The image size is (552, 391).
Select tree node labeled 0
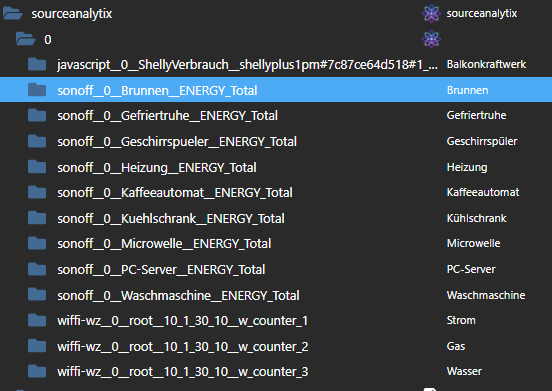tap(48, 39)
